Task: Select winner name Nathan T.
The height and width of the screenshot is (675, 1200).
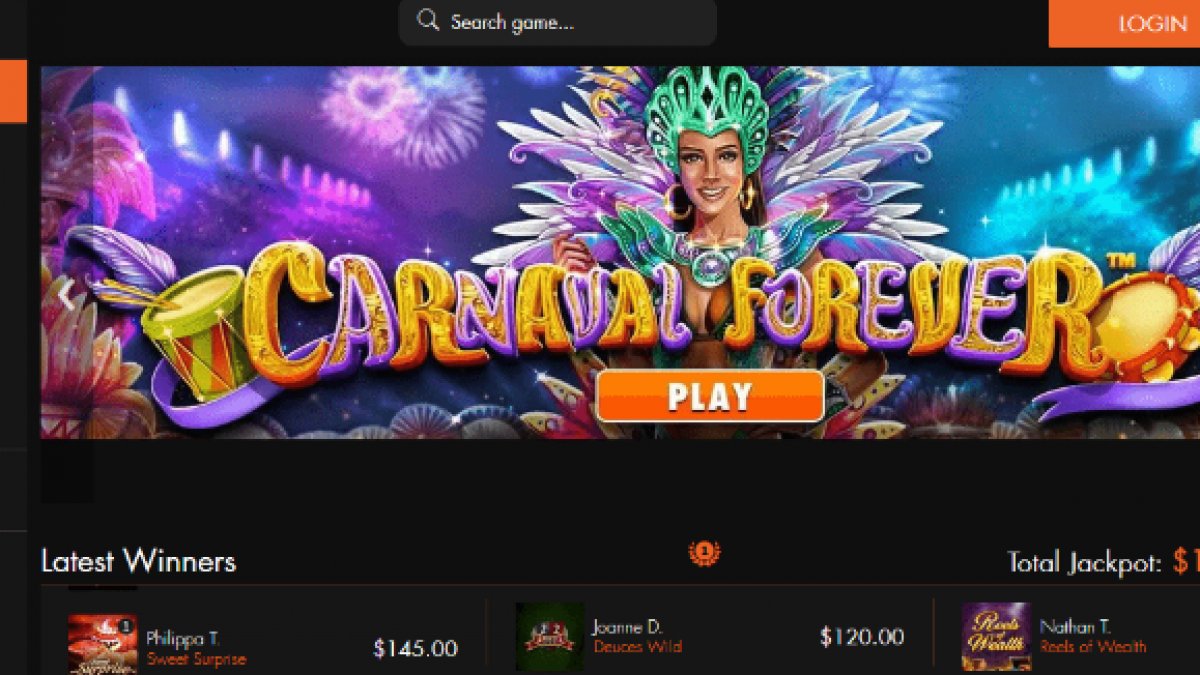Action: coord(1075,627)
